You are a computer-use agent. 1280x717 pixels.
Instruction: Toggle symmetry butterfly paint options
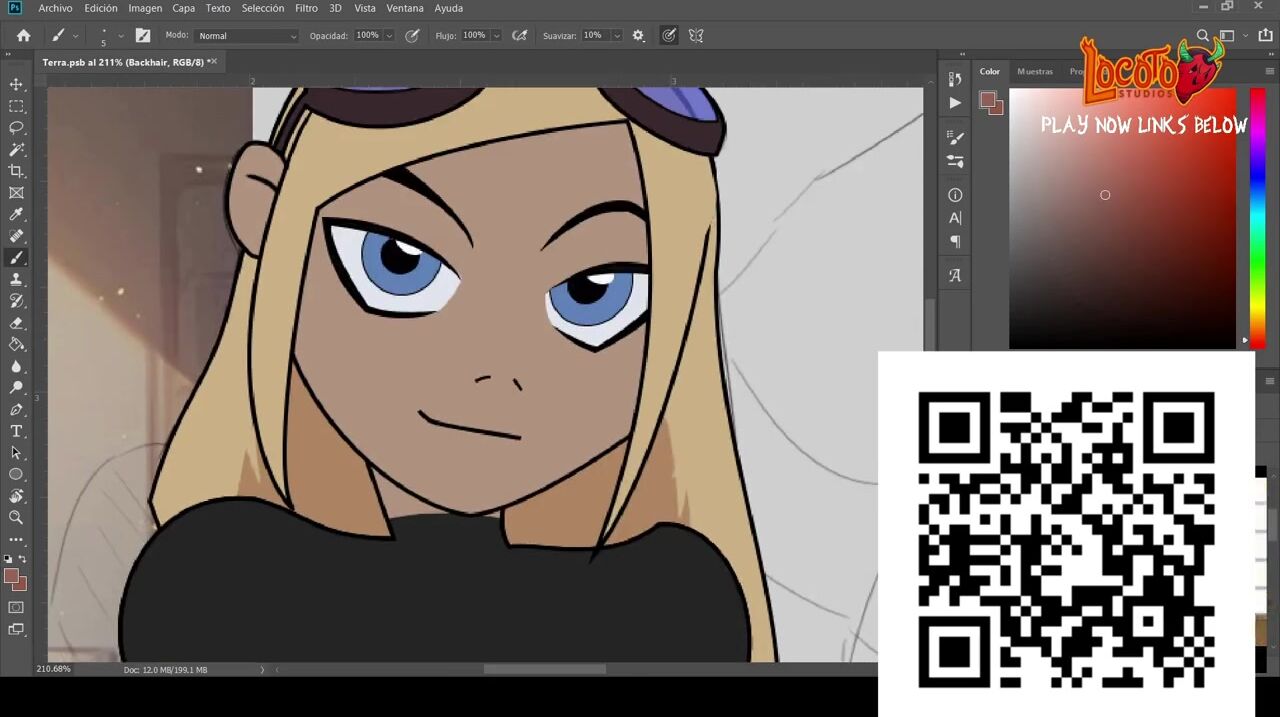696,35
